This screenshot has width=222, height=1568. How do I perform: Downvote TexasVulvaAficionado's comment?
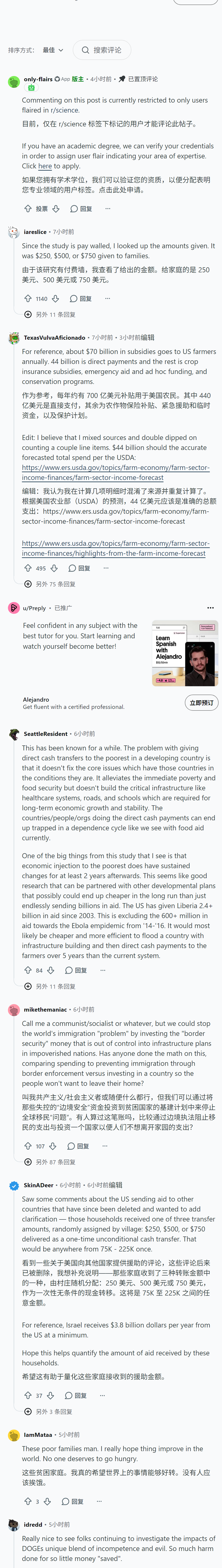(54, 568)
